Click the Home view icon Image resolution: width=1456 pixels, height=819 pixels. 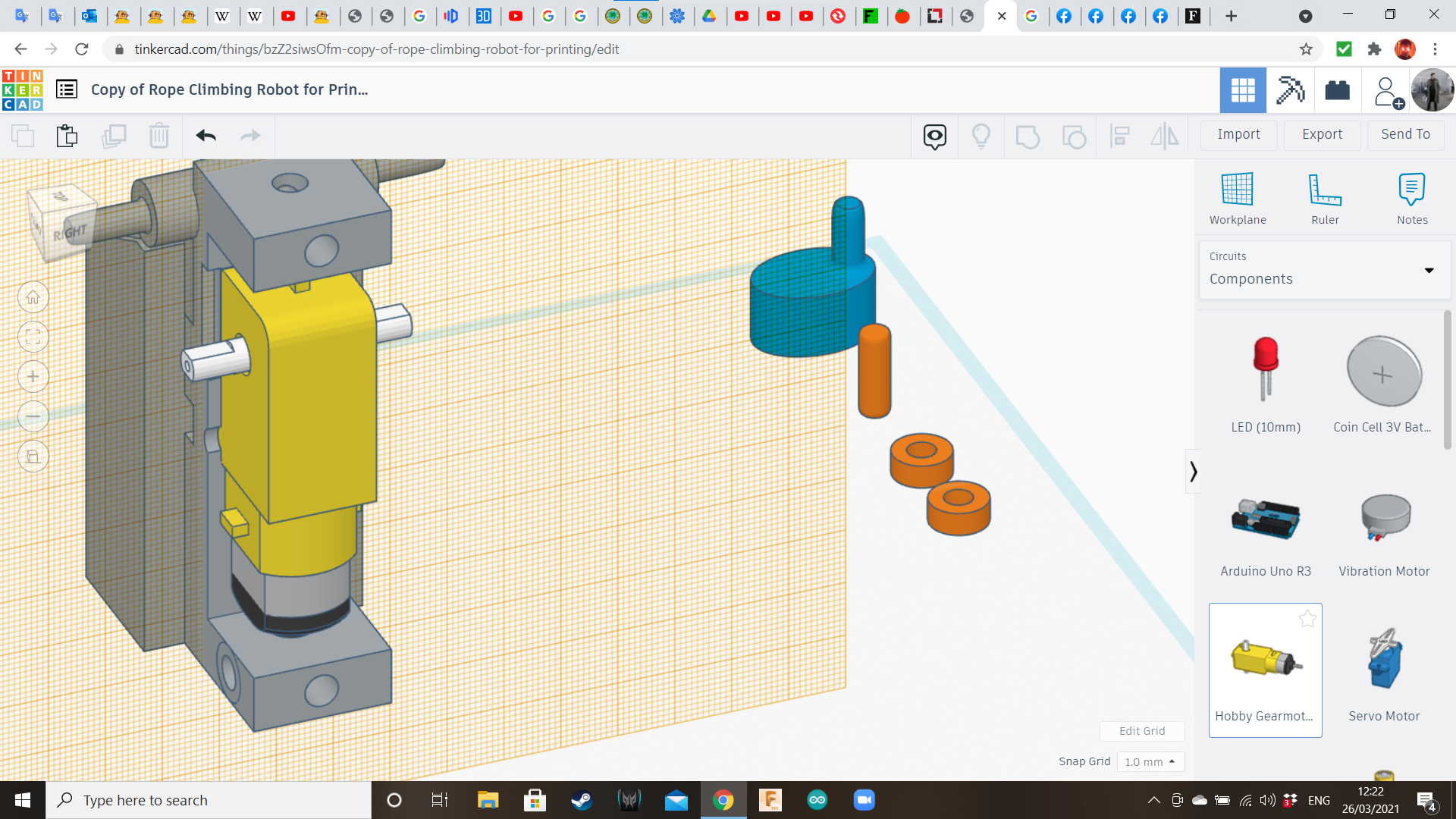click(33, 297)
